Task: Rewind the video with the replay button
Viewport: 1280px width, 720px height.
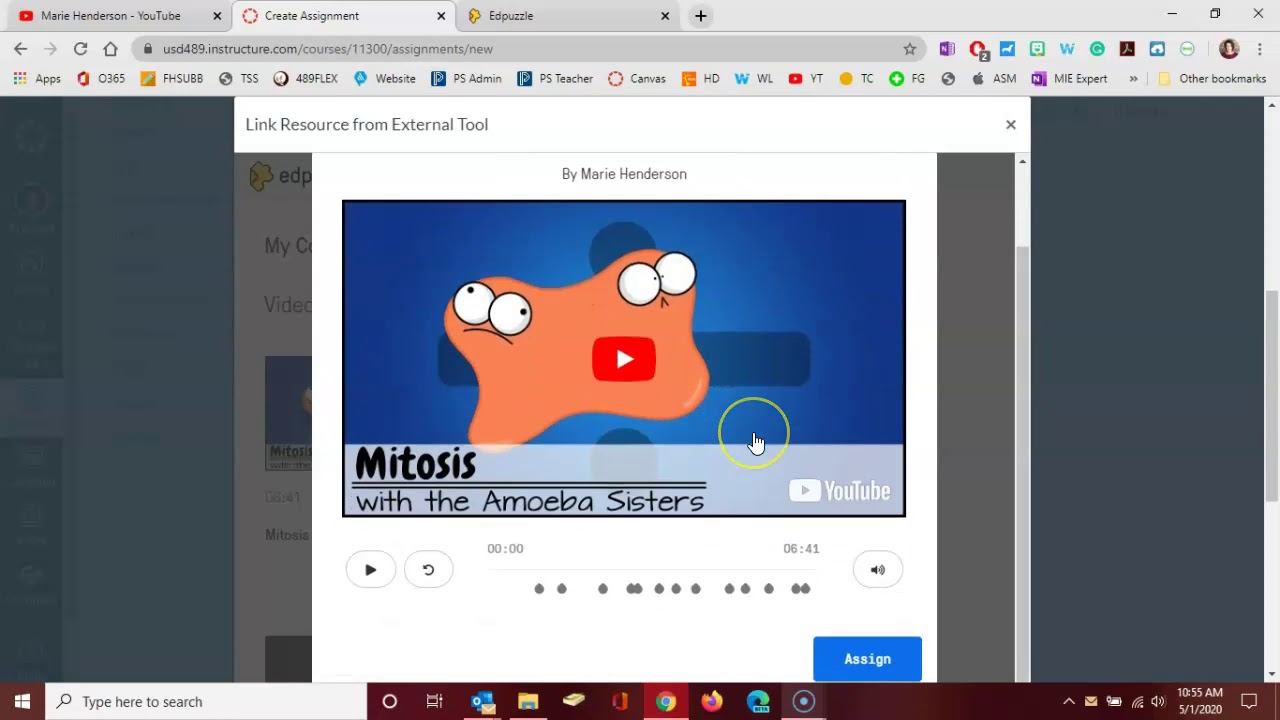Action: click(x=428, y=570)
